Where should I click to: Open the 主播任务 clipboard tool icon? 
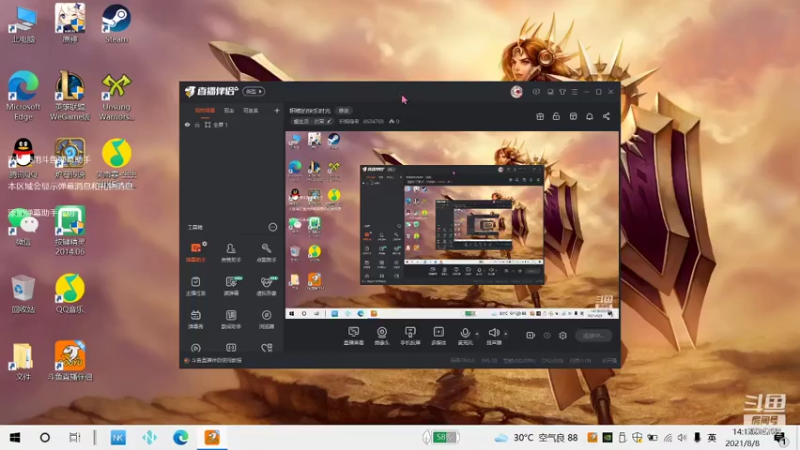195,286
